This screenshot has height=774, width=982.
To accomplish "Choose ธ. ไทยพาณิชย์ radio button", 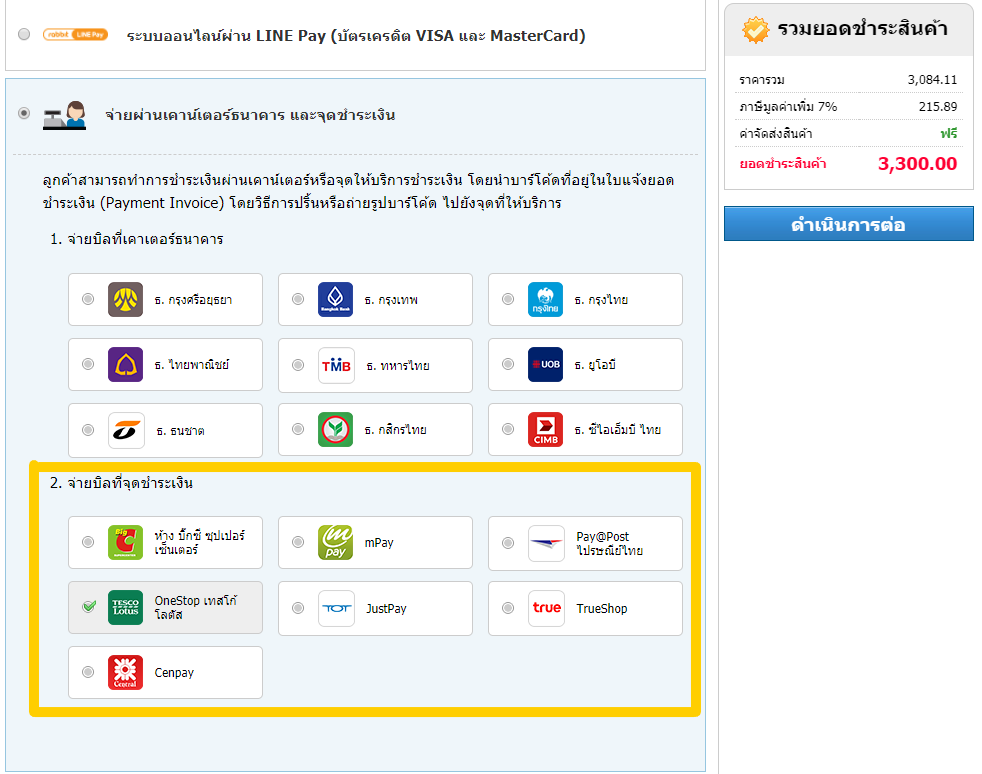I will (88, 364).
